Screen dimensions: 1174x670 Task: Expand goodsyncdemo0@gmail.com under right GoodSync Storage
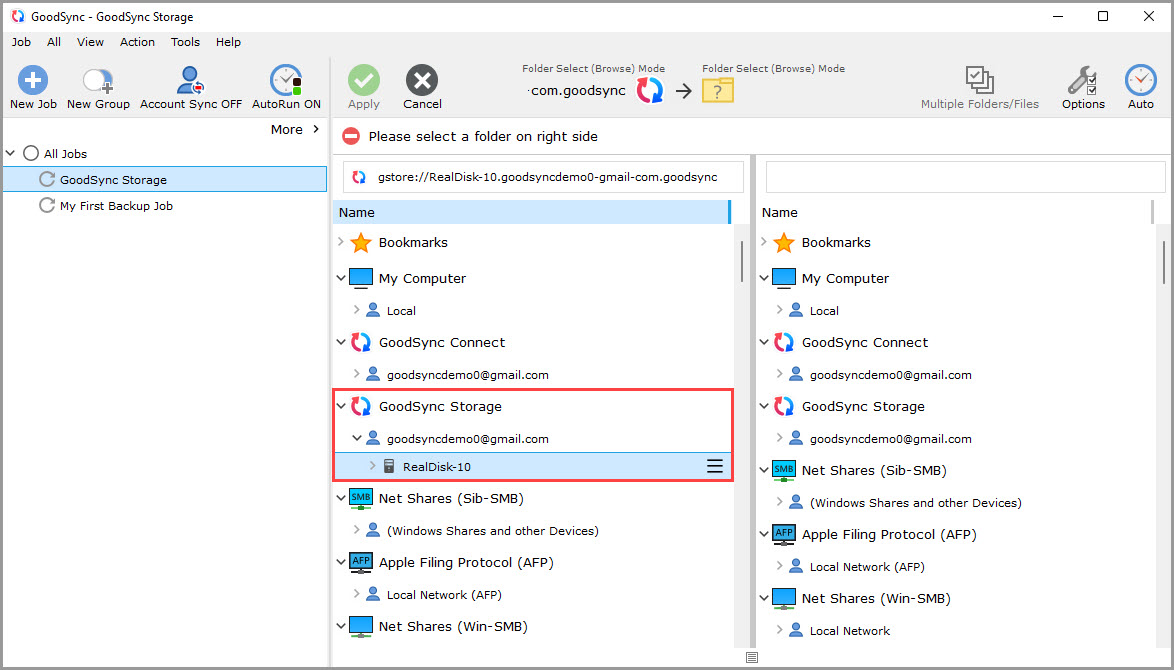[x=779, y=437]
